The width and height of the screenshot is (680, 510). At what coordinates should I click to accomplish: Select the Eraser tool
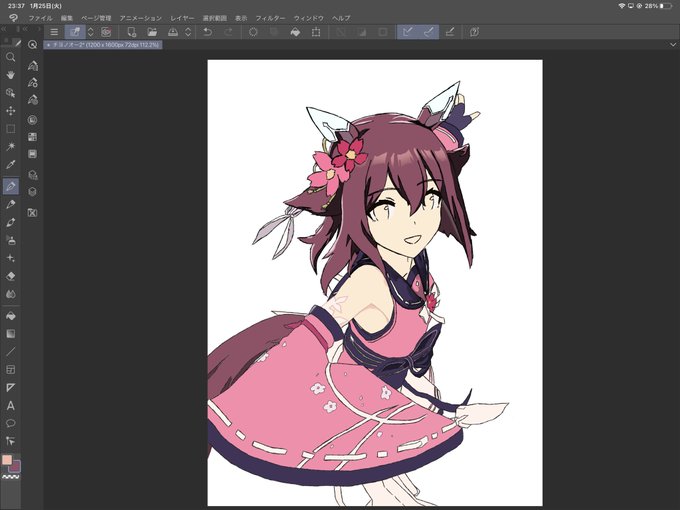(x=11, y=276)
